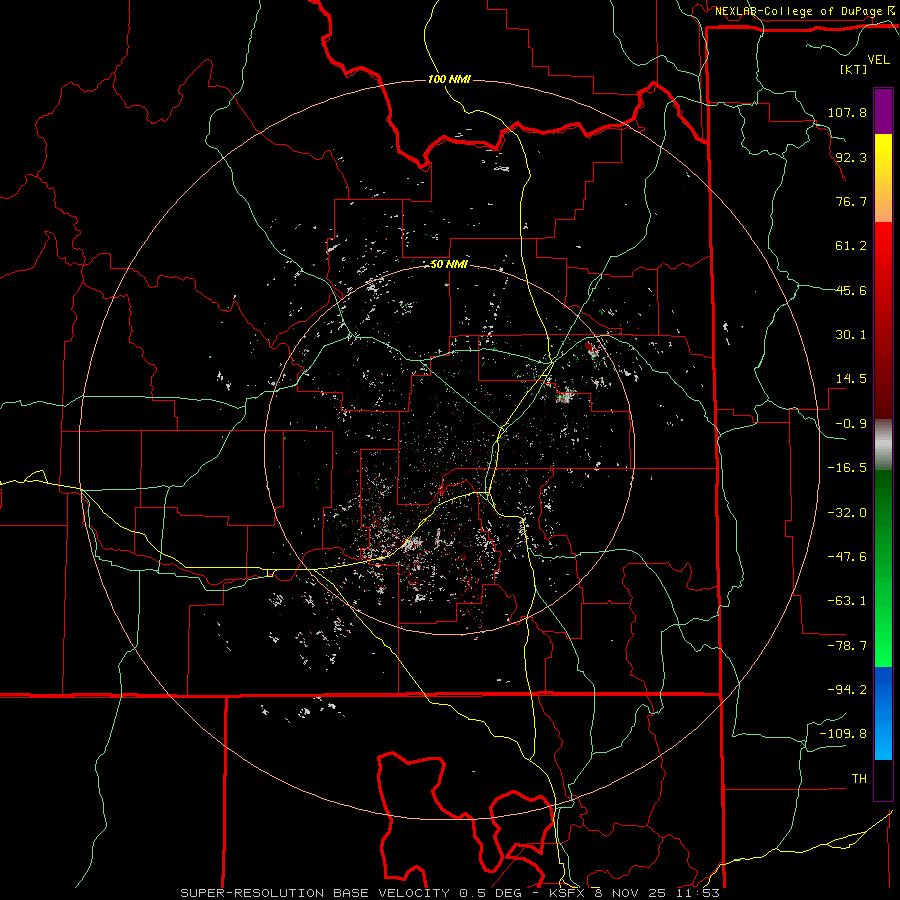The width and height of the screenshot is (900, 900).
Task: Click the 30.1 scale value
Action: (851, 335)
